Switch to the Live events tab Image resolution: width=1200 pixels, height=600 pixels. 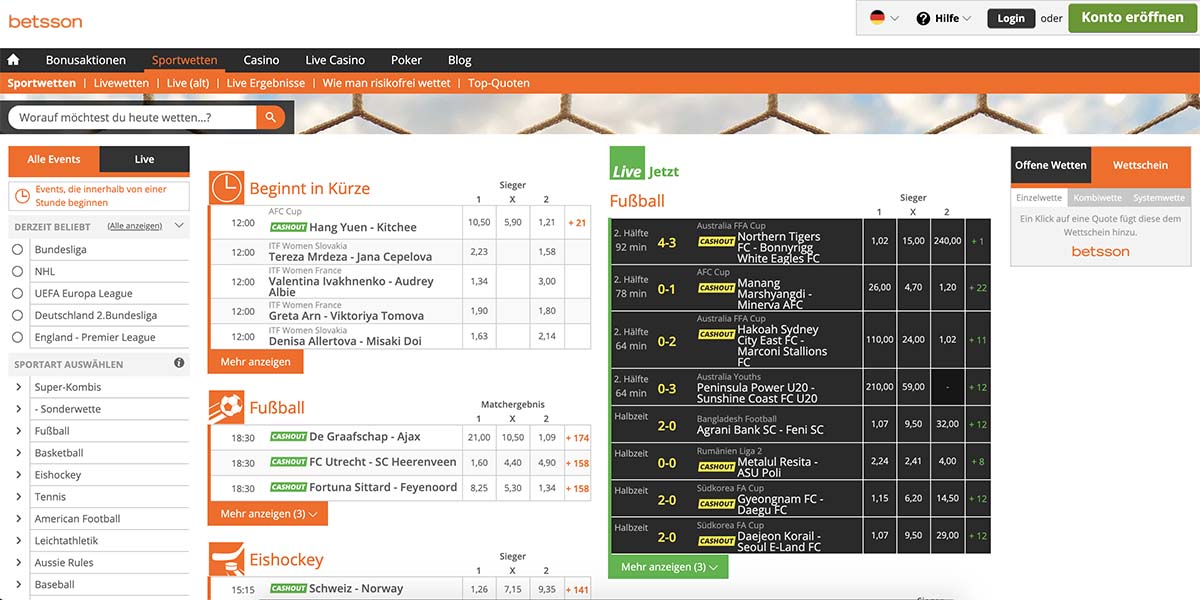(144, 160)
